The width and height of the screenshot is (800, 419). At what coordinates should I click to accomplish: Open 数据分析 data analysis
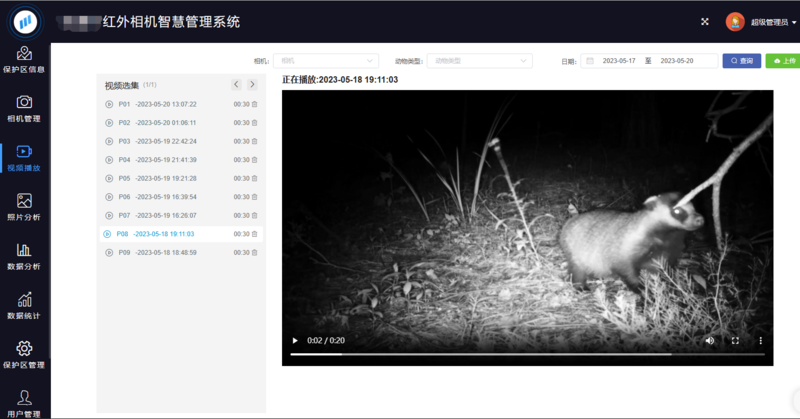(x=24, y=257)
